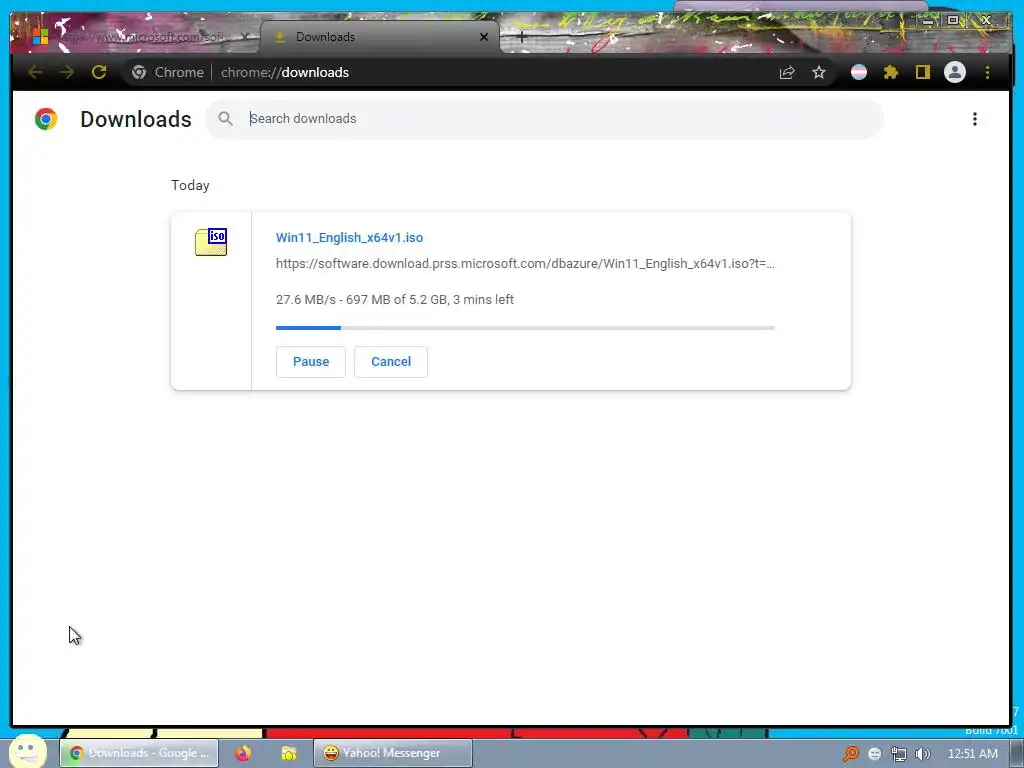Open the profile avatar menu
Screen dimensions: 1024x768
tap(955, 72)
